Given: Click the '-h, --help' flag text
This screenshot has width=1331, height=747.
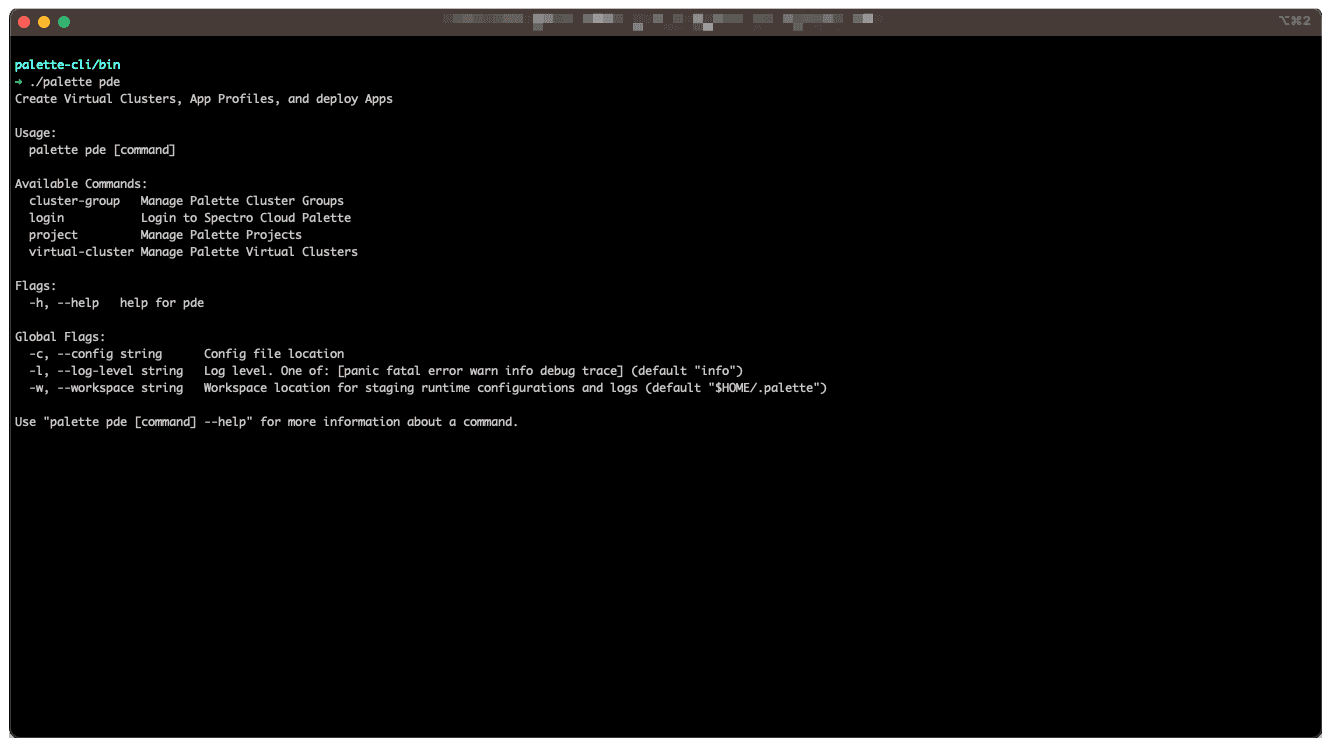Looking at the screenshot, I should click(x=64, y=303).
